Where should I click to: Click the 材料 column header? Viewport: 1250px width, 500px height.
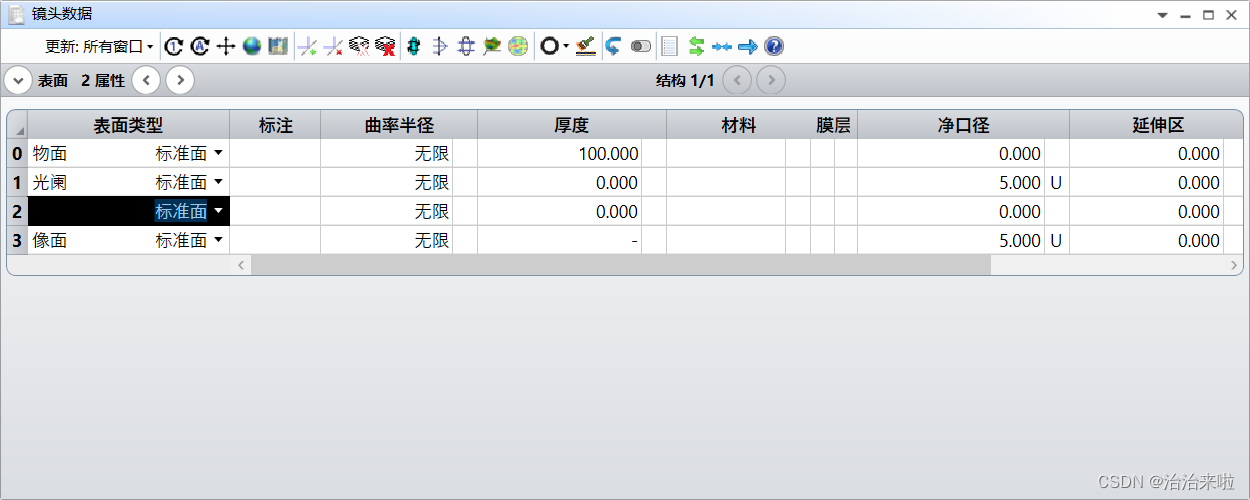coord(738,125)
